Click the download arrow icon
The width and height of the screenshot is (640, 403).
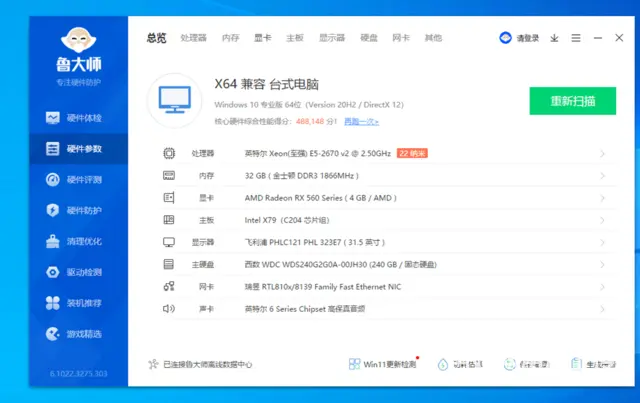tap(554, 38)
